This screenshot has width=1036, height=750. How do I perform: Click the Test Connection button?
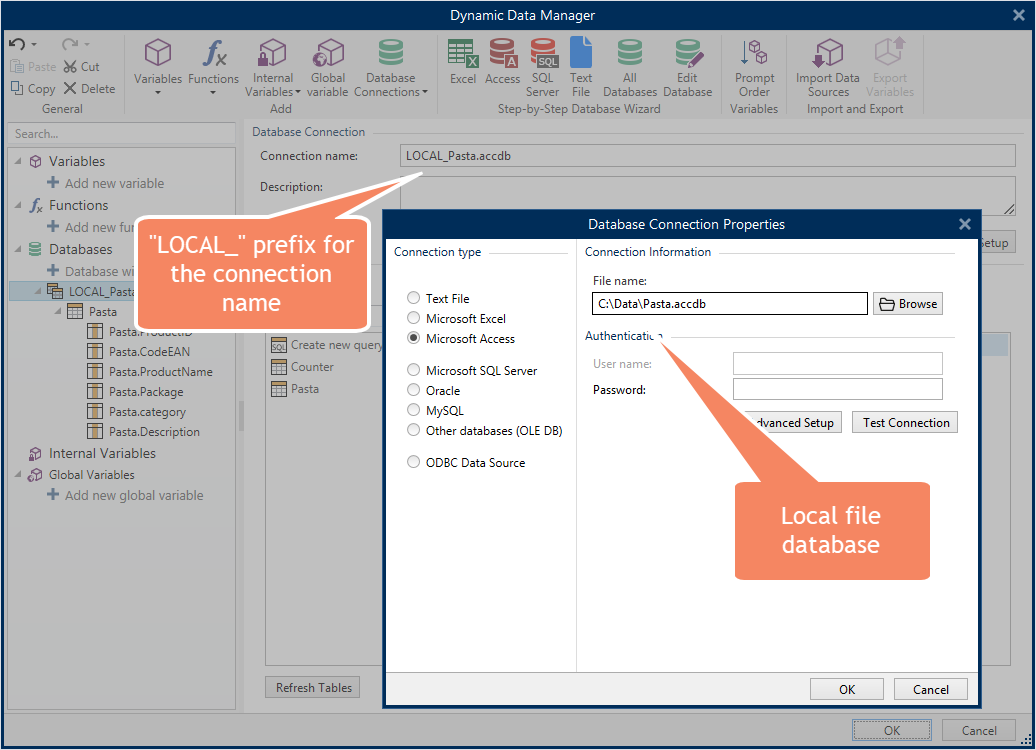[x=905, y=423]
